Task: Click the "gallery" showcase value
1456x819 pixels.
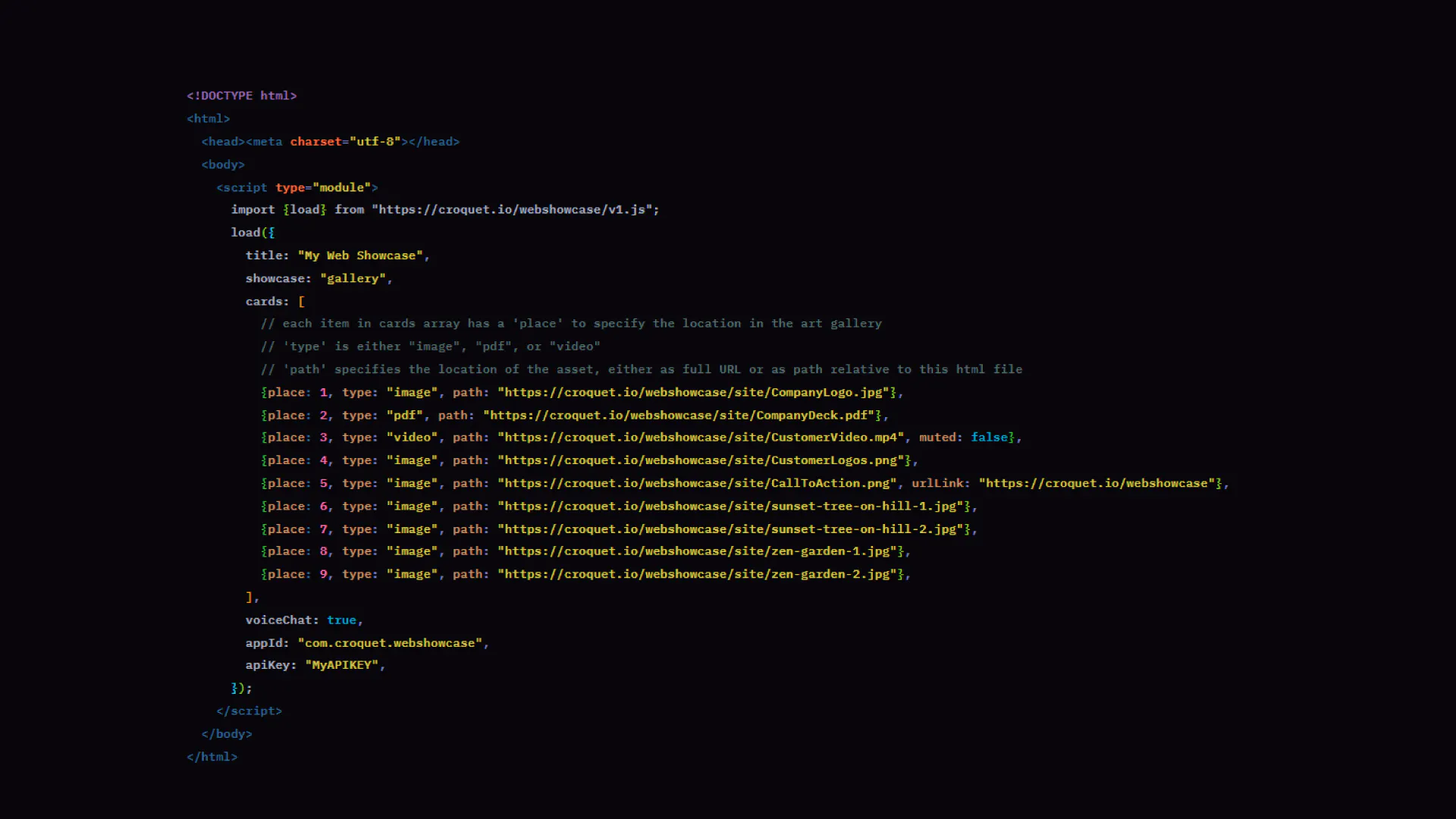Action: pyautogui.click(x=353, y=278)
